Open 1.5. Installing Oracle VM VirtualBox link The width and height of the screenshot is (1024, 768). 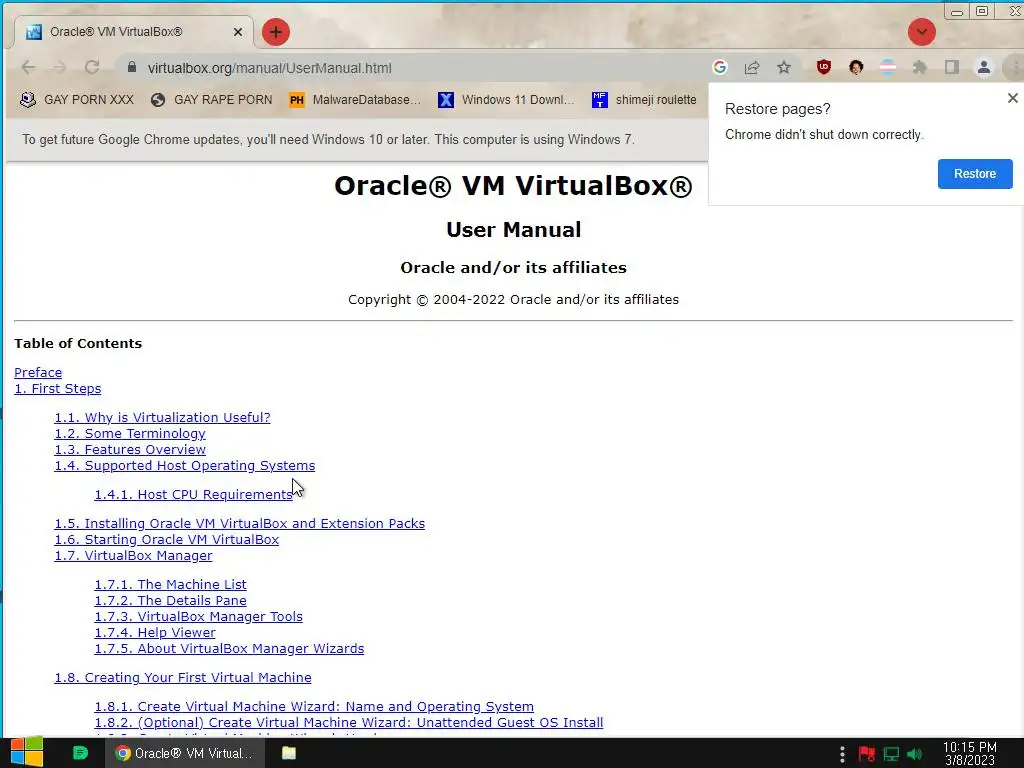(240, 524)
